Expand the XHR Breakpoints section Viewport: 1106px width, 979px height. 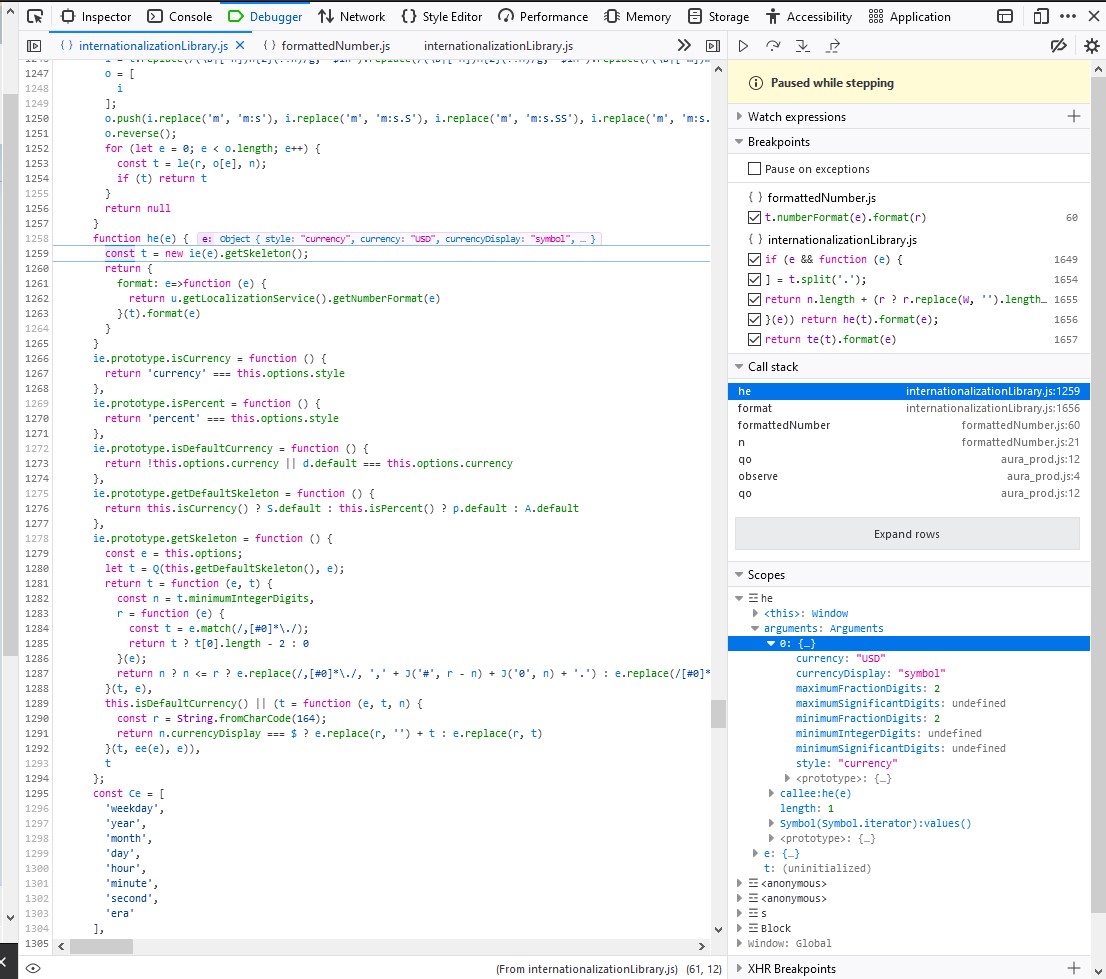pyautogui.click(x=791, y=968)
